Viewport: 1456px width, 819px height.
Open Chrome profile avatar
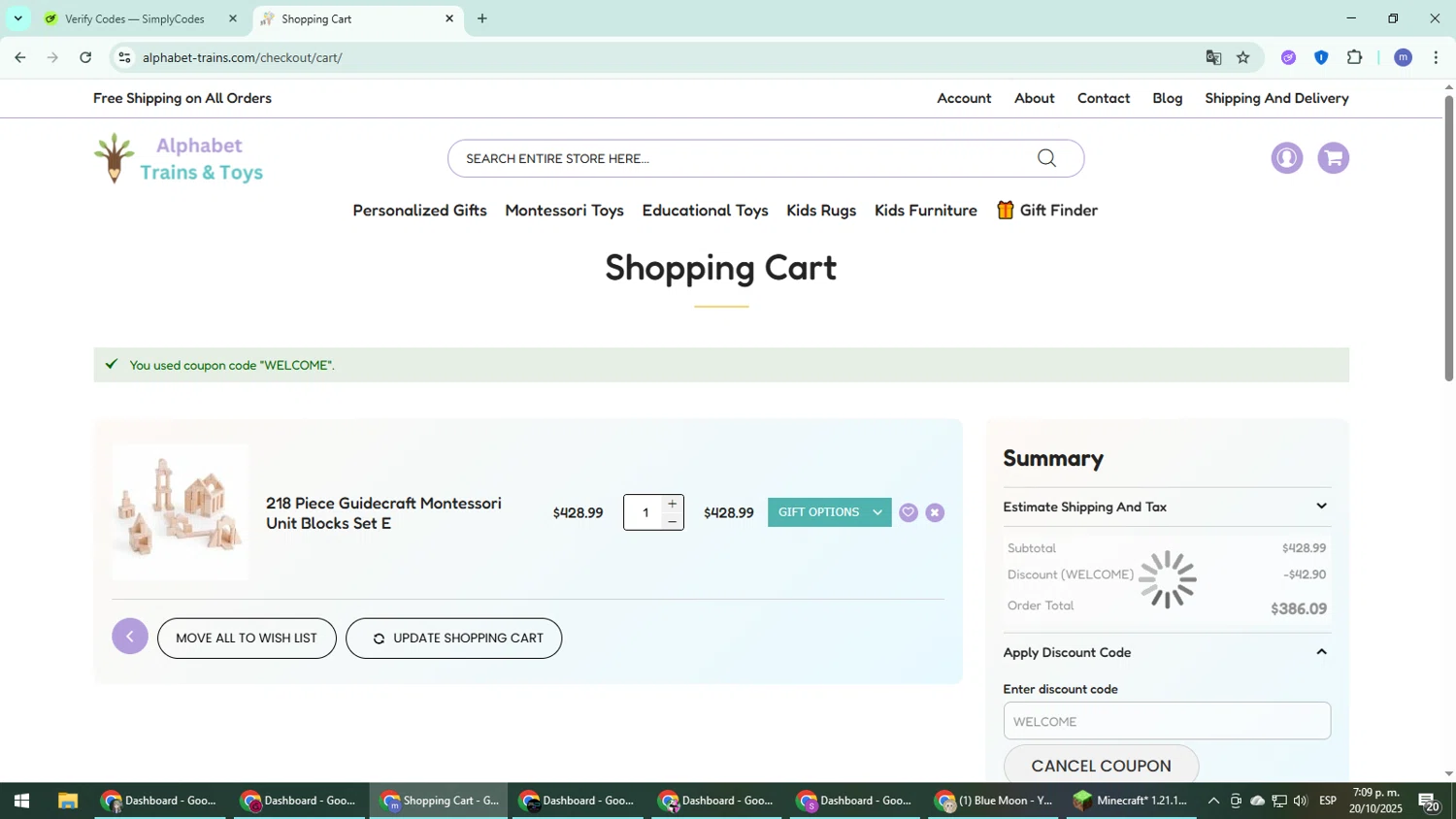point(1403,57)
